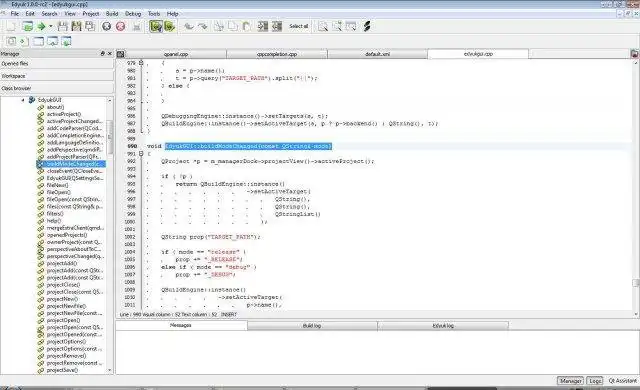
Task: Click the save file floppy icon
Action: (x=62, y=27)
